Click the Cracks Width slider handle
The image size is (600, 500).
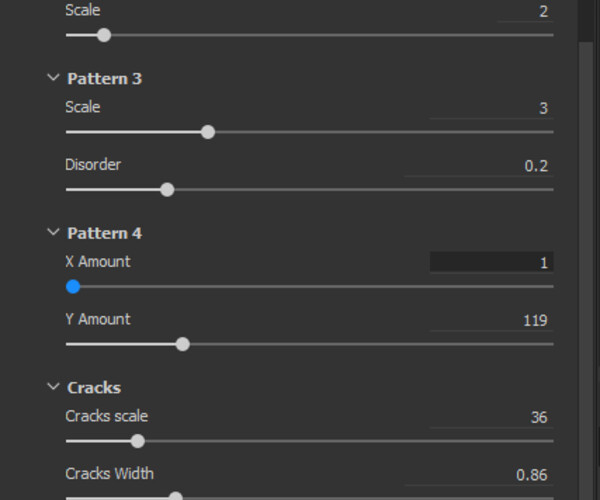176,495
